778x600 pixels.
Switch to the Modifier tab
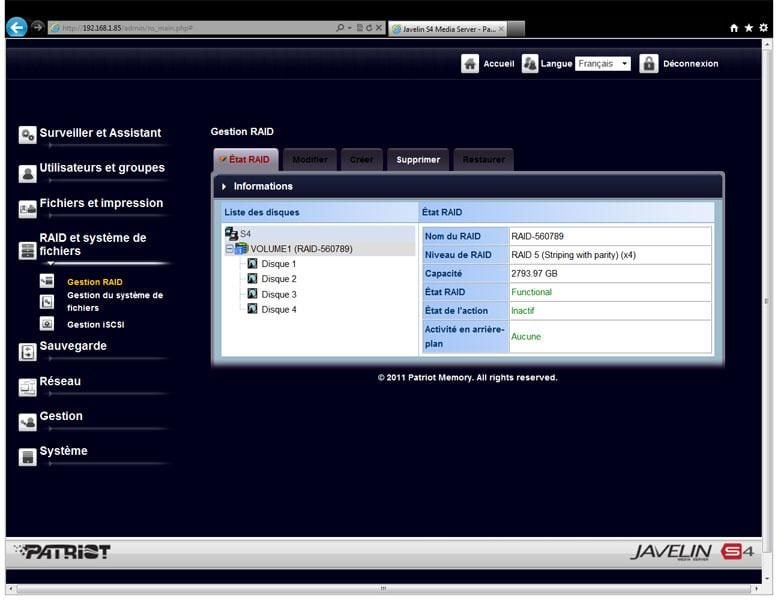(x=309, y=160)
